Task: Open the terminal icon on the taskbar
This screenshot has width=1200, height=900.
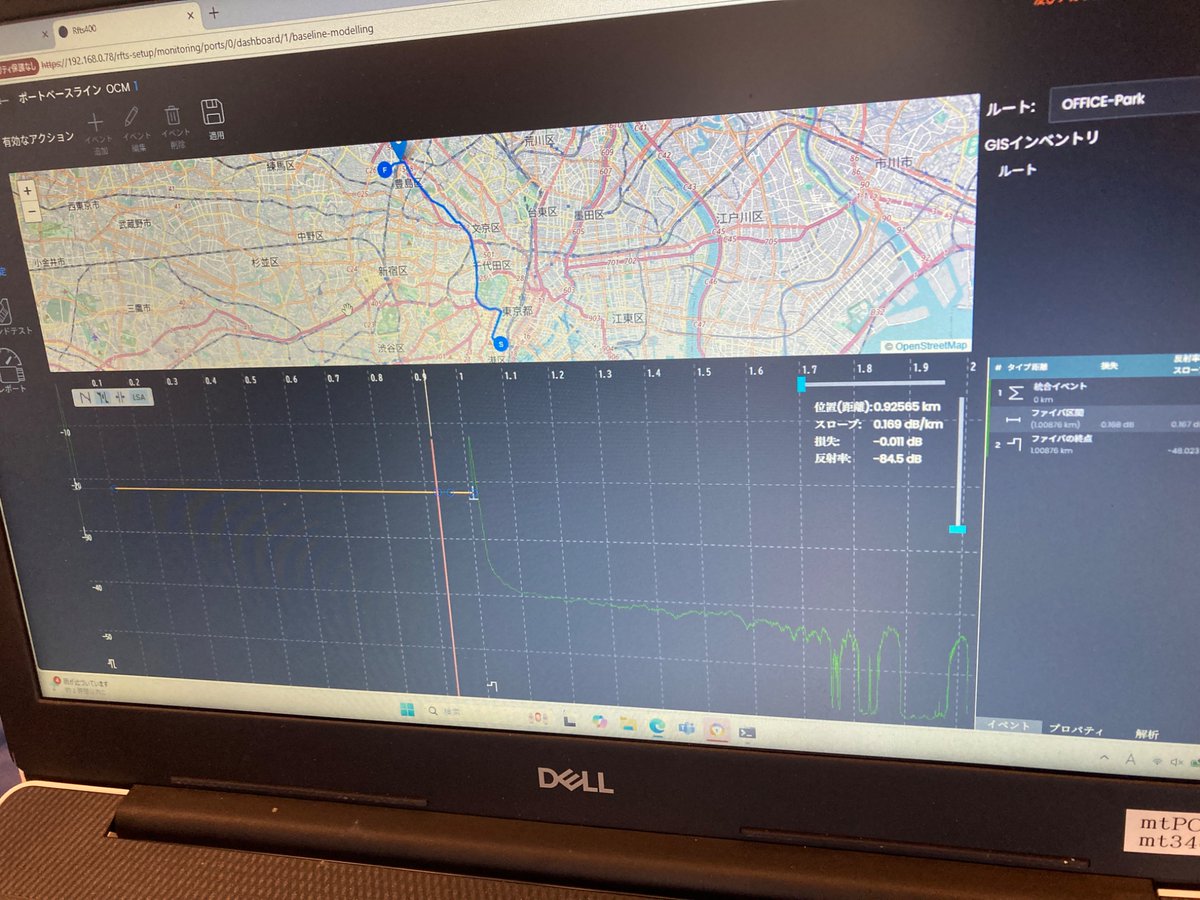Action: click(746, 732)
